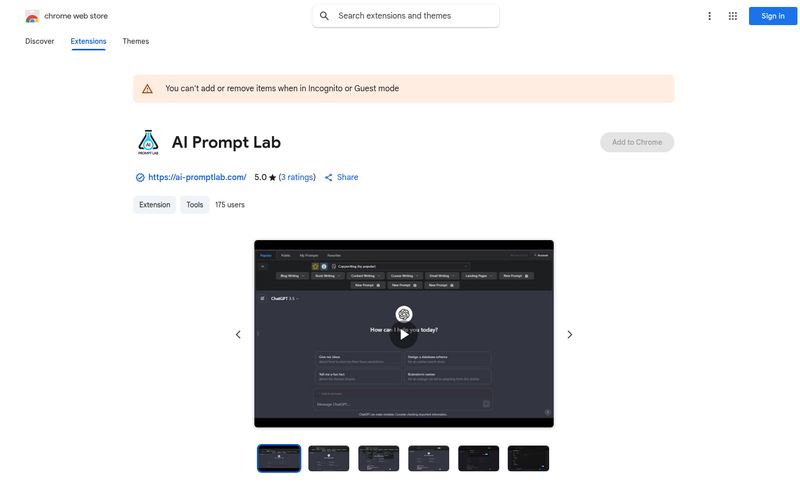Select the second preview thumbnail
800x496 pixels.
tap(329, 458)
